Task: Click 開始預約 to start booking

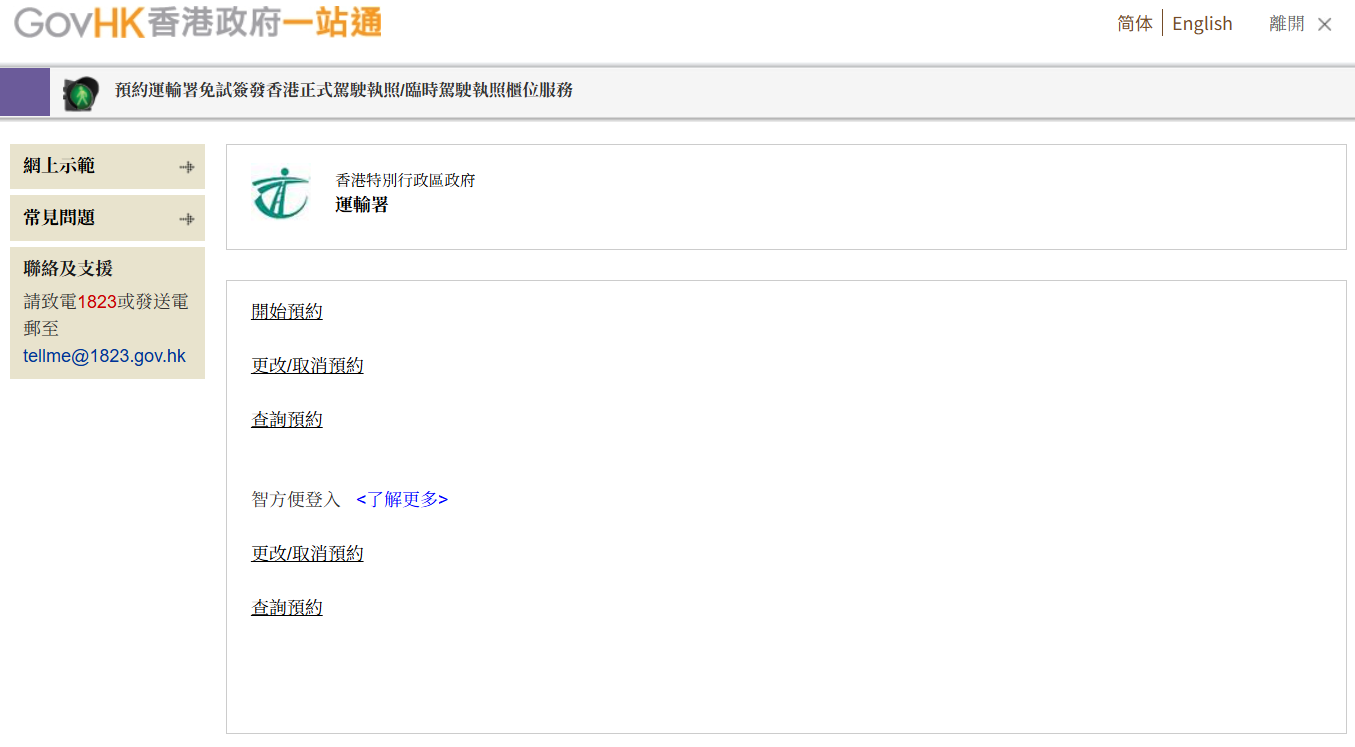Action: pyautogui.click(x=287, y=311)
